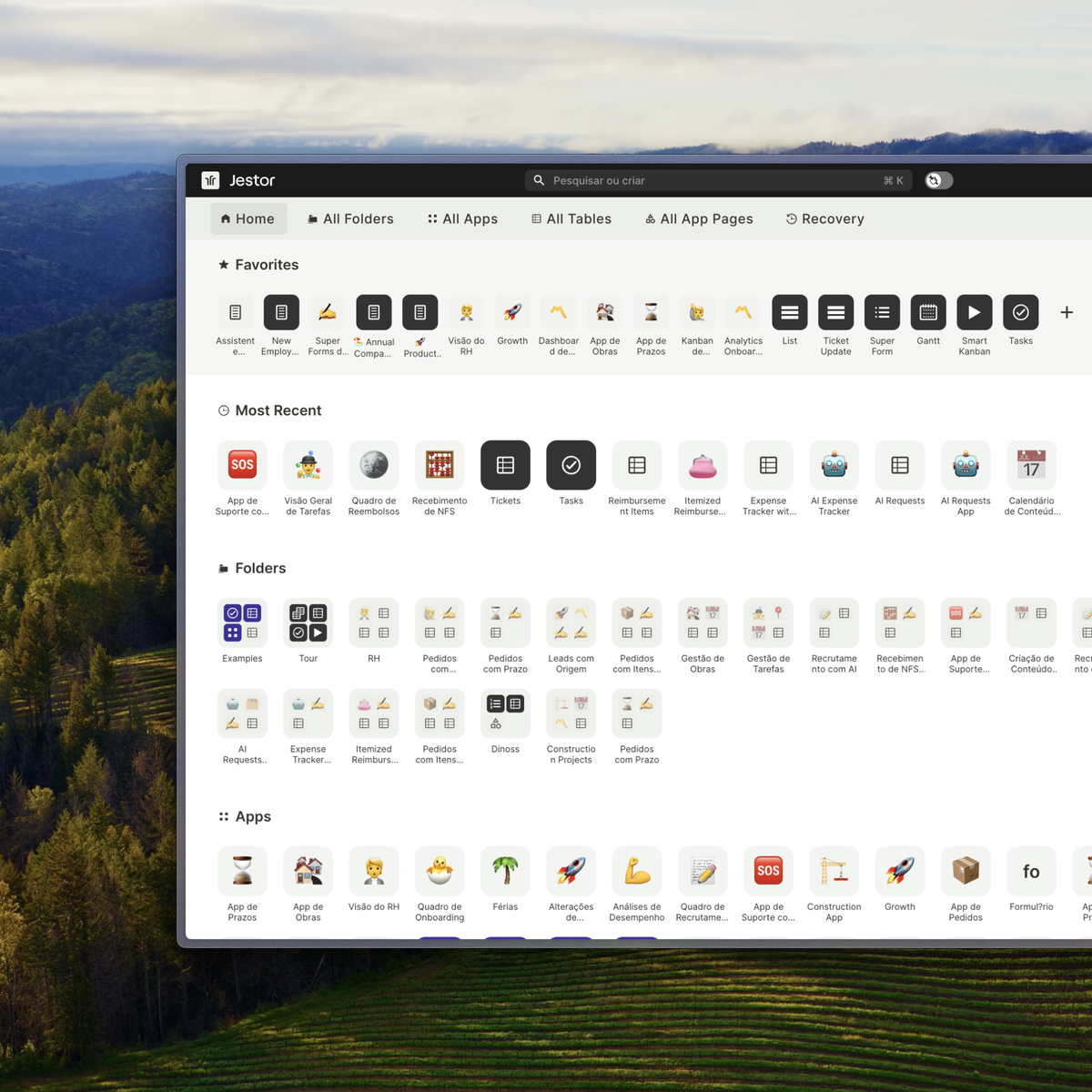
Task: Open the Recovery section
Action: [824, 218]
